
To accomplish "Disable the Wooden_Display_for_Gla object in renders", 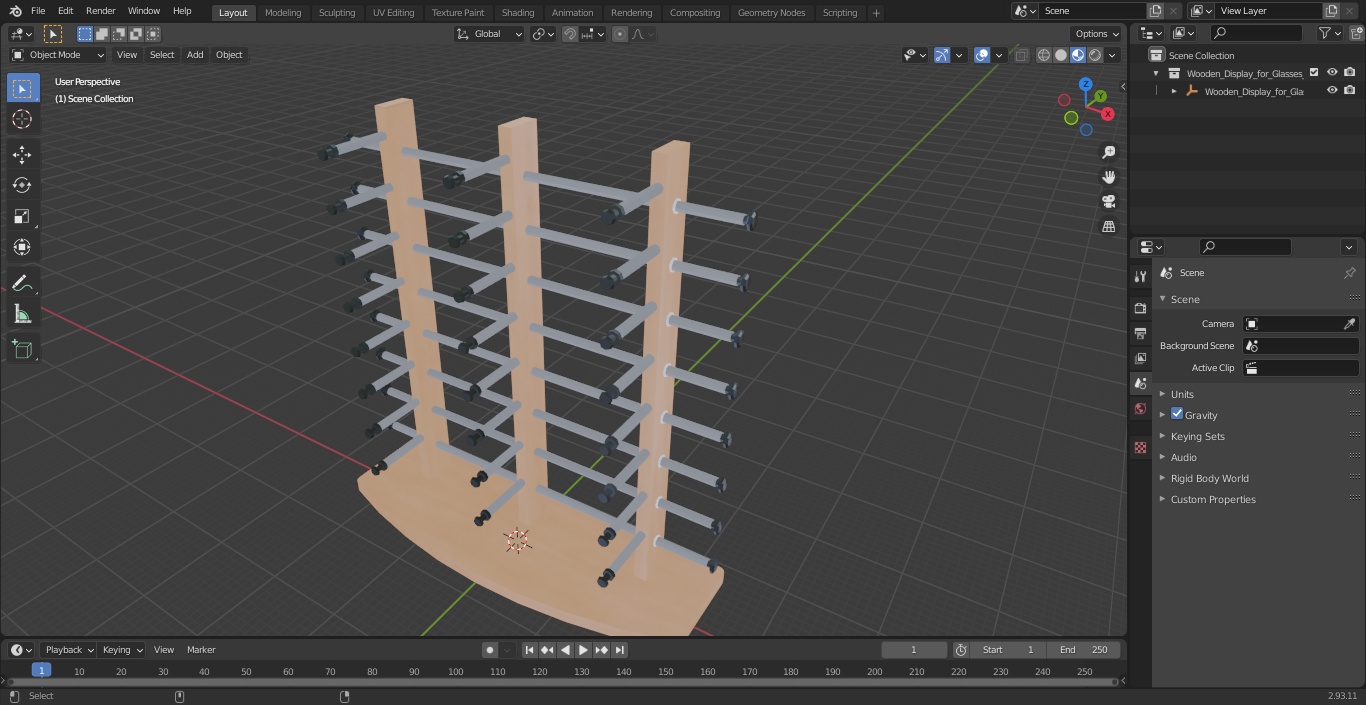I will click(x=1350, y=91).
